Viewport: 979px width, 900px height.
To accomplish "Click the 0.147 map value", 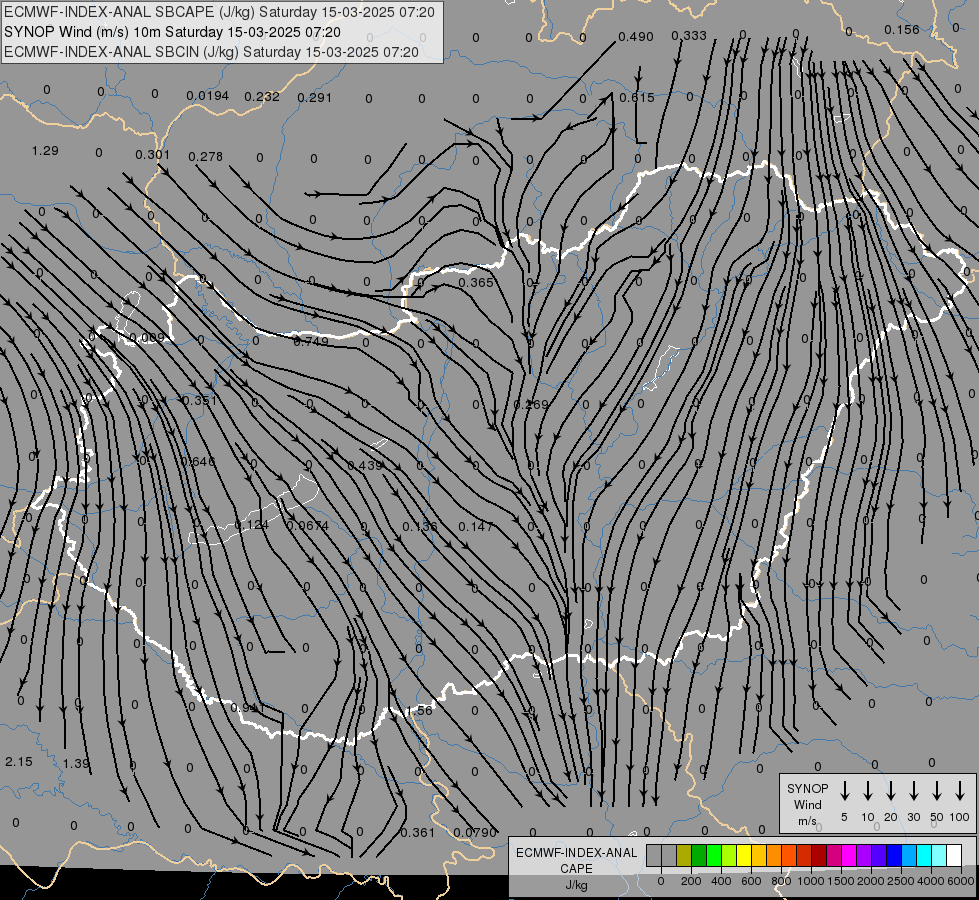I will (x=476, y=527).
